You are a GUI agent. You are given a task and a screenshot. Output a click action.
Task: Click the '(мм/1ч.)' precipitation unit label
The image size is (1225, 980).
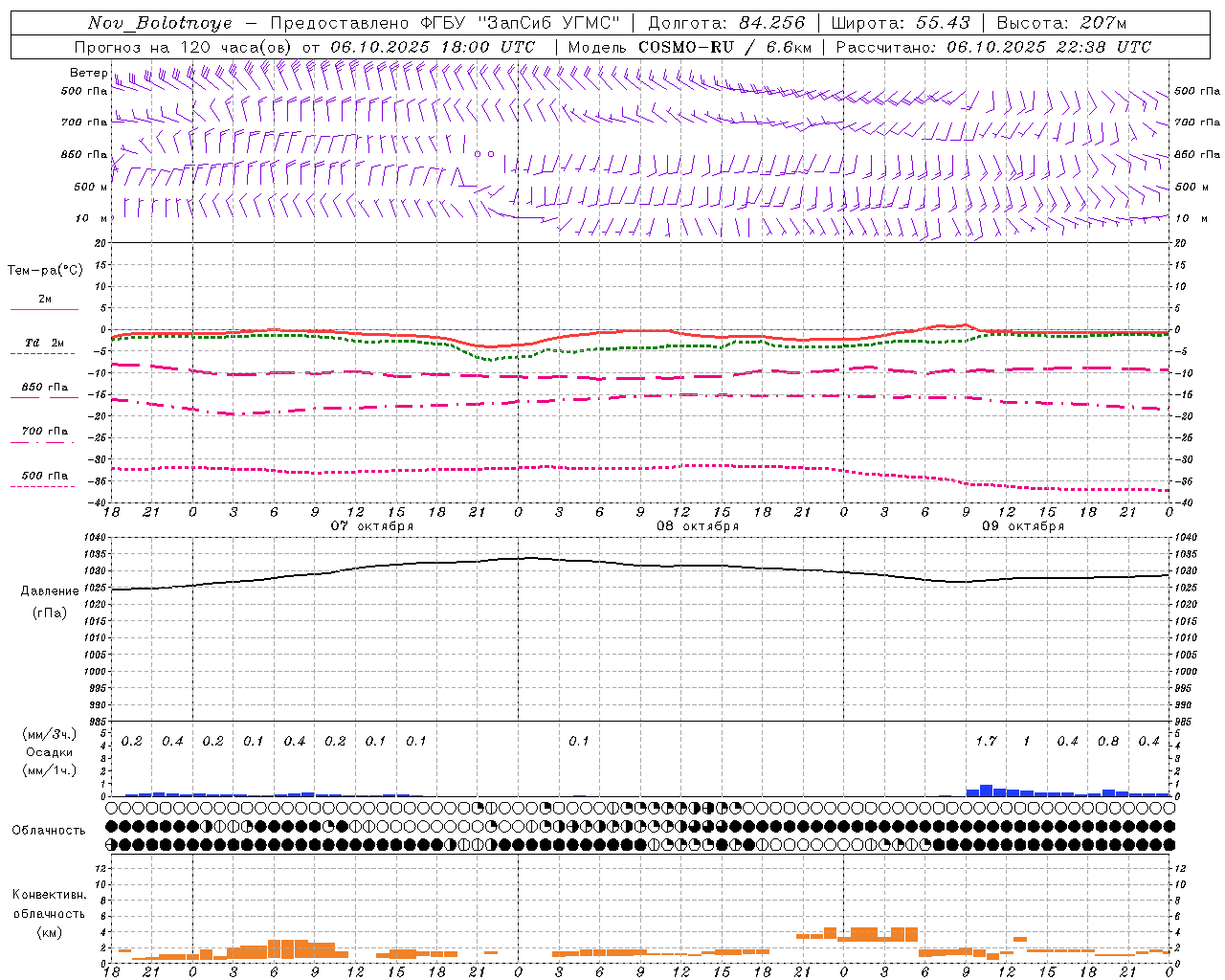pyautogui.click(x=50, y=770)
